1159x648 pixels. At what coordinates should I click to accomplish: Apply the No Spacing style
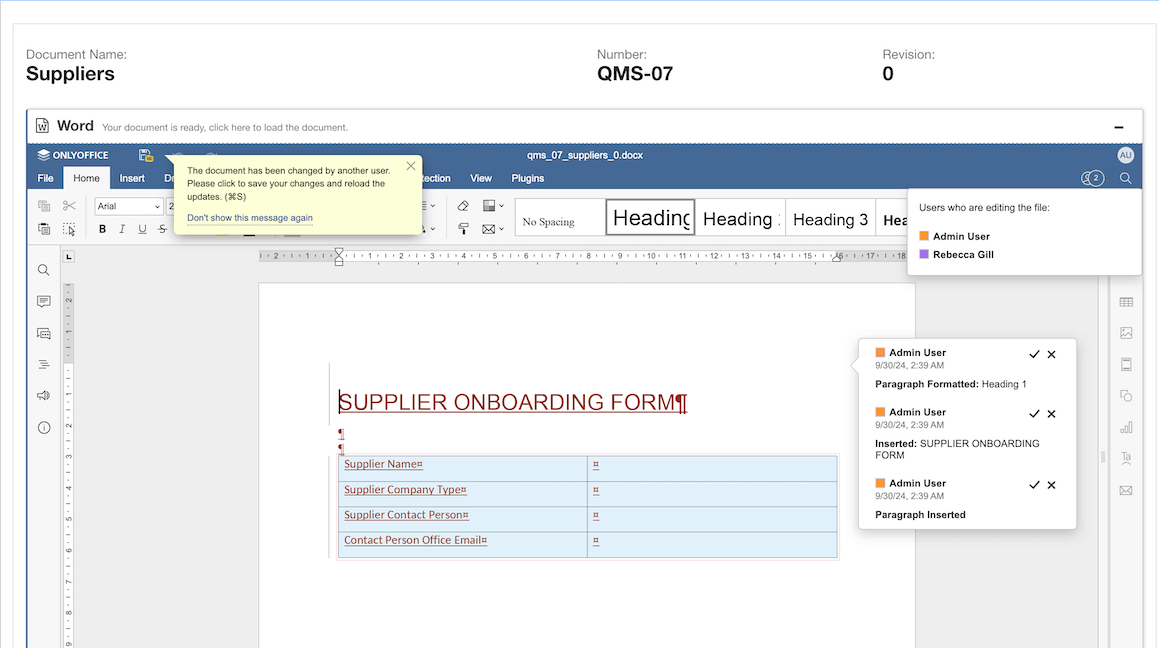(x=560, y=218)
